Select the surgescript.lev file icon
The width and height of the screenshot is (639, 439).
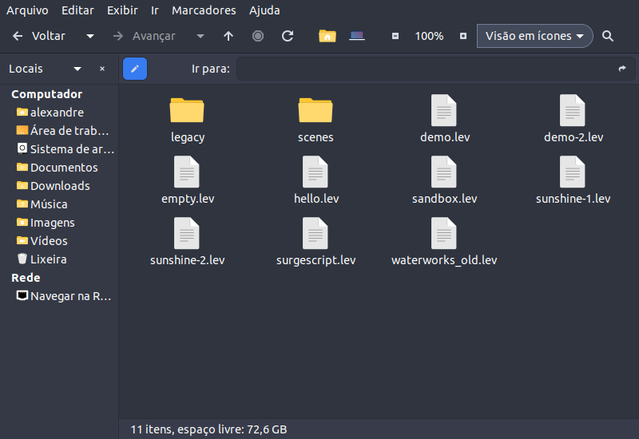pyautogui.click(x=315, y=234)
